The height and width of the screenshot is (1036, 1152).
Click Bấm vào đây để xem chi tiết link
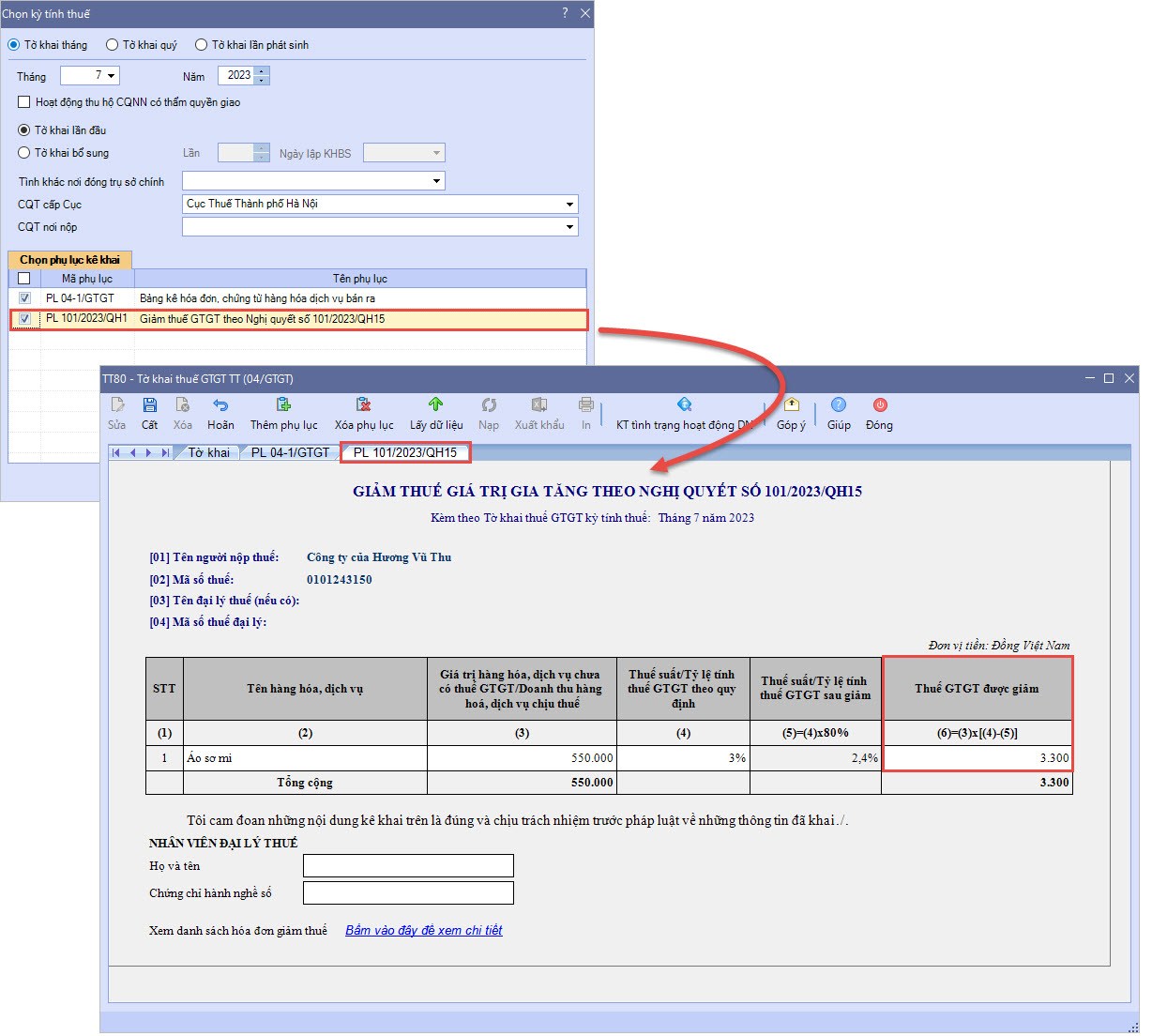tap(424, 931)
